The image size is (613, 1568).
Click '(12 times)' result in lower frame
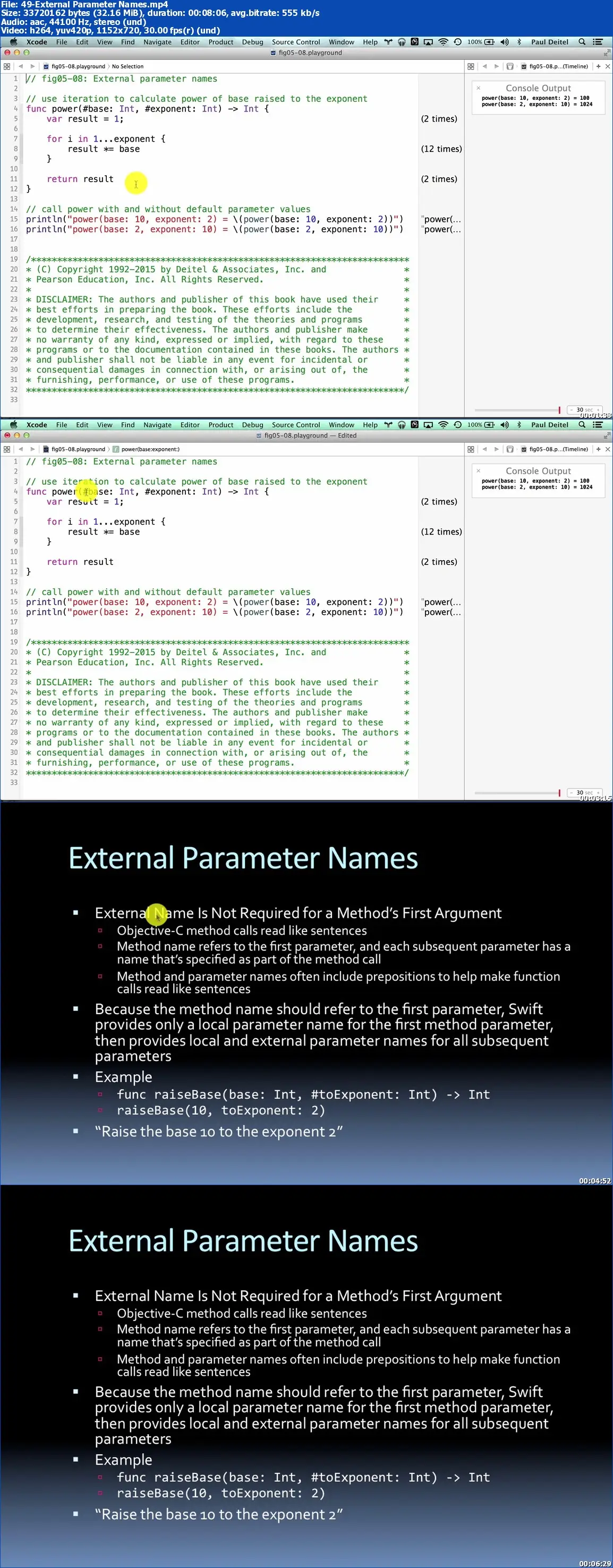click(x=441, y=532)
